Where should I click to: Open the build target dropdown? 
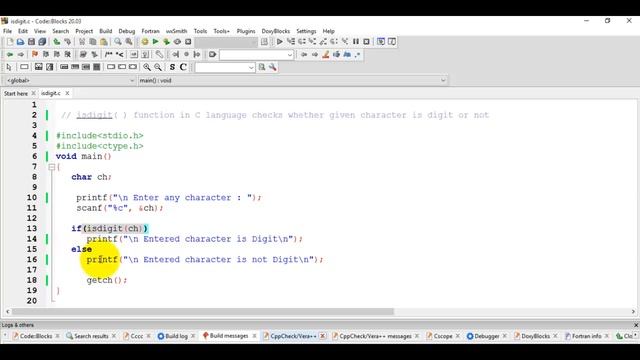pos(226,42)
